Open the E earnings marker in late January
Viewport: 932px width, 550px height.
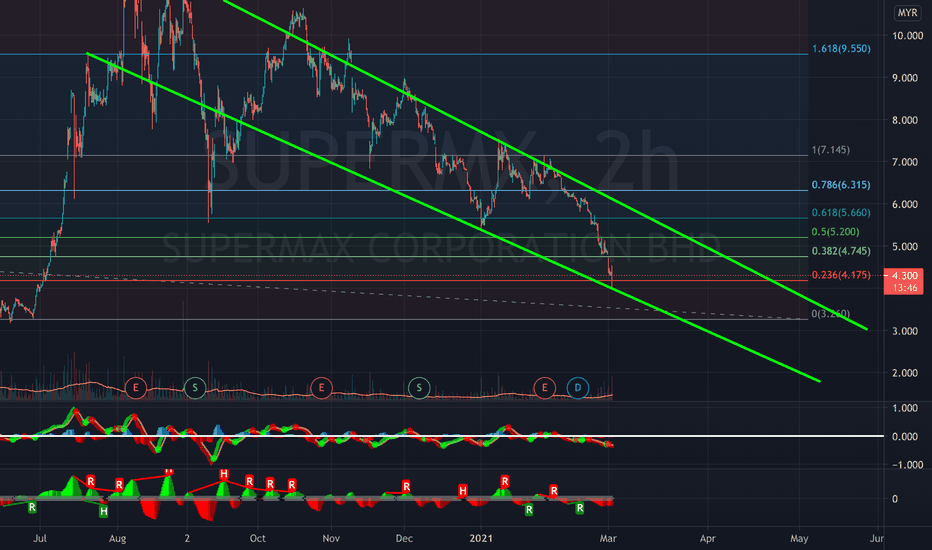(544, 388)
